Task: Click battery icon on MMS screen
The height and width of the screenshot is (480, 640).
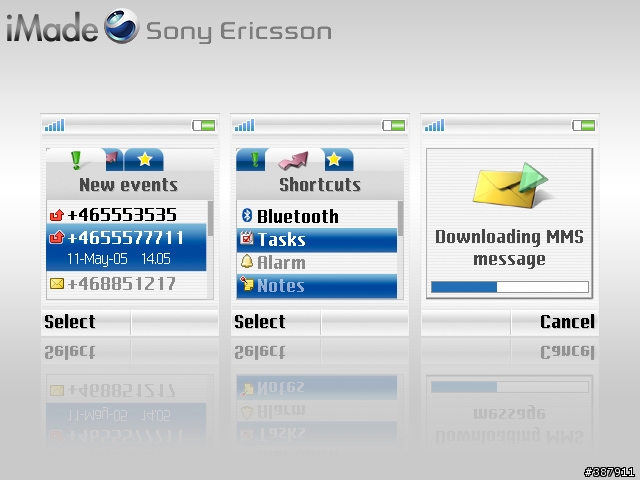Action: [x=584, y=125]
